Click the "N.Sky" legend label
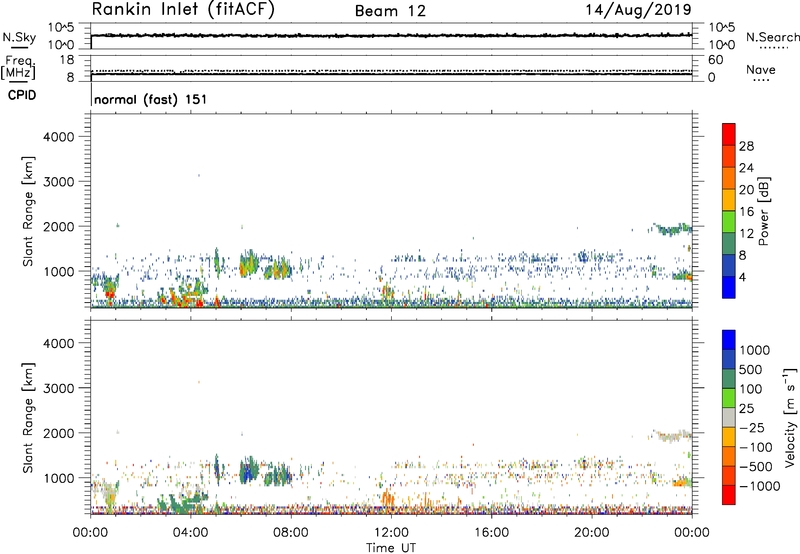The image size is (800, 554). point(19,37)
